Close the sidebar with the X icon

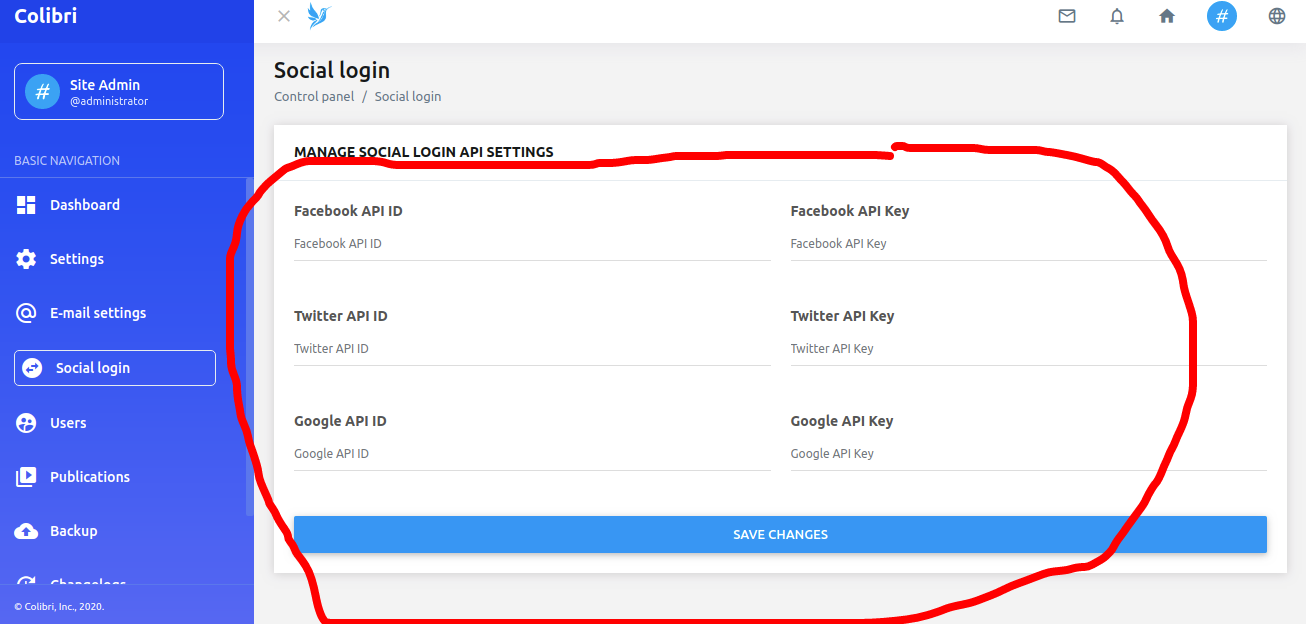point(284,16)
